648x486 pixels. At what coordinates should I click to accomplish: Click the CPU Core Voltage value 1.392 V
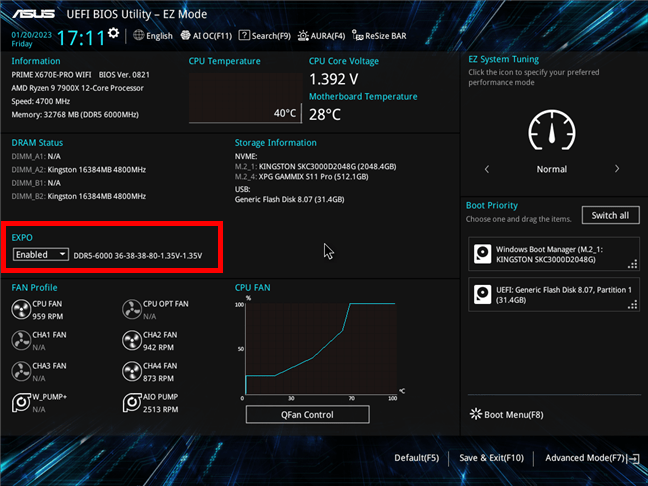tap(334, 79)
